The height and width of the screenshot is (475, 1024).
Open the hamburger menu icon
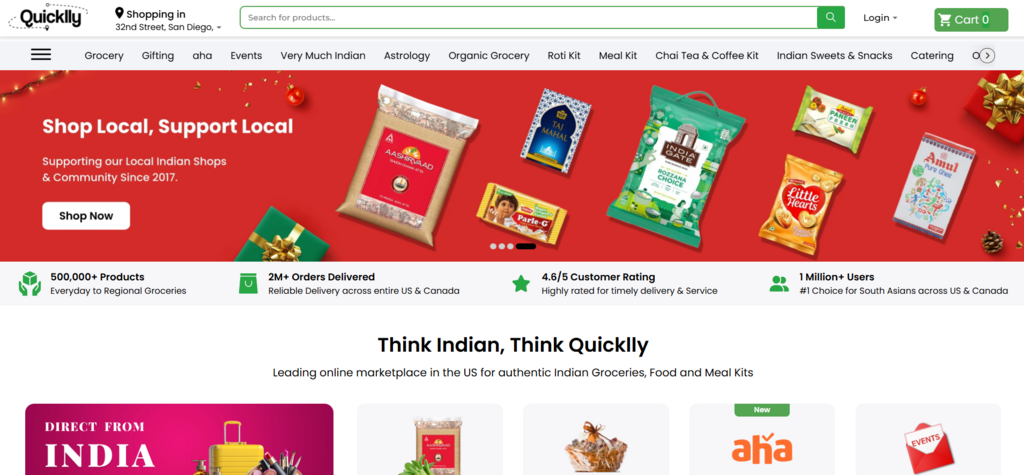(x=40, y=55)
